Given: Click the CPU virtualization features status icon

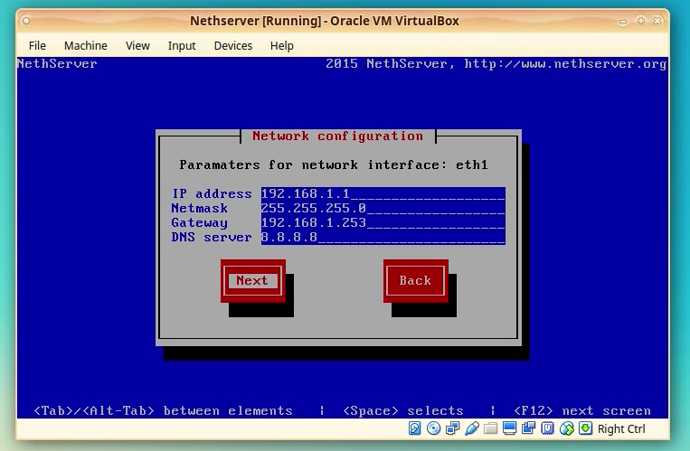Looking at the screenshot, I should (x=547, y=428).
